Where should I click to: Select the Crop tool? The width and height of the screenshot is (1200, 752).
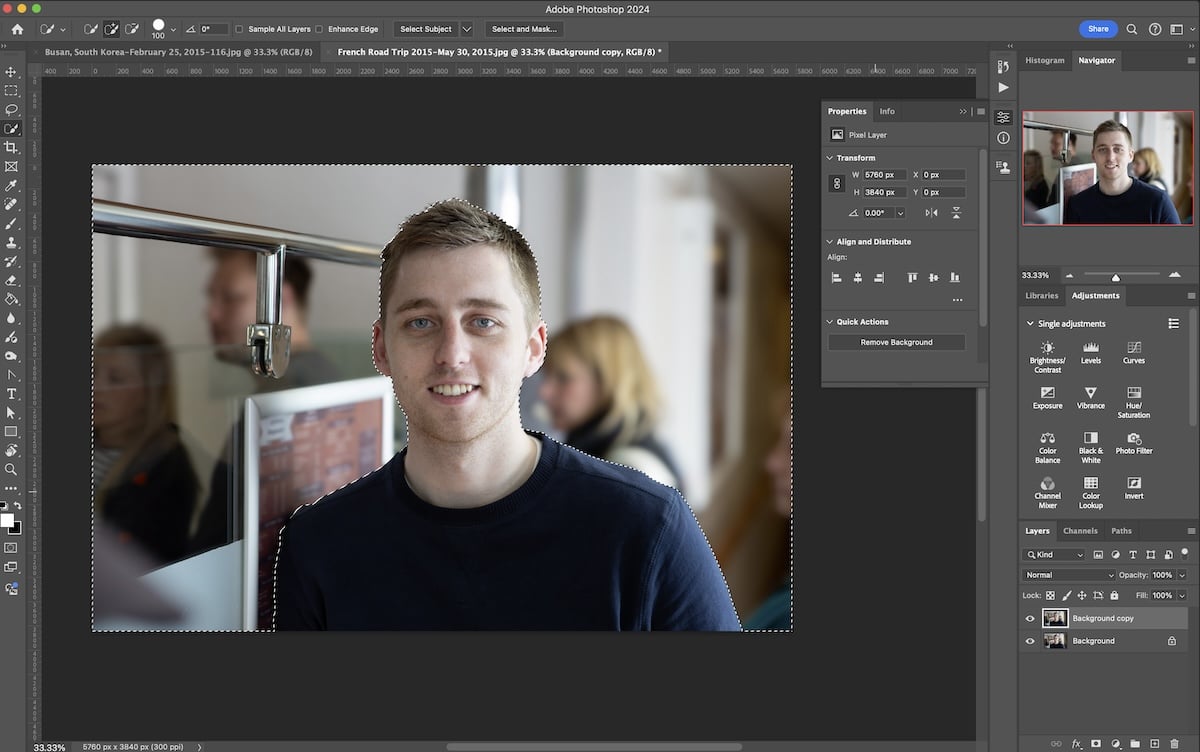(12, 146)
